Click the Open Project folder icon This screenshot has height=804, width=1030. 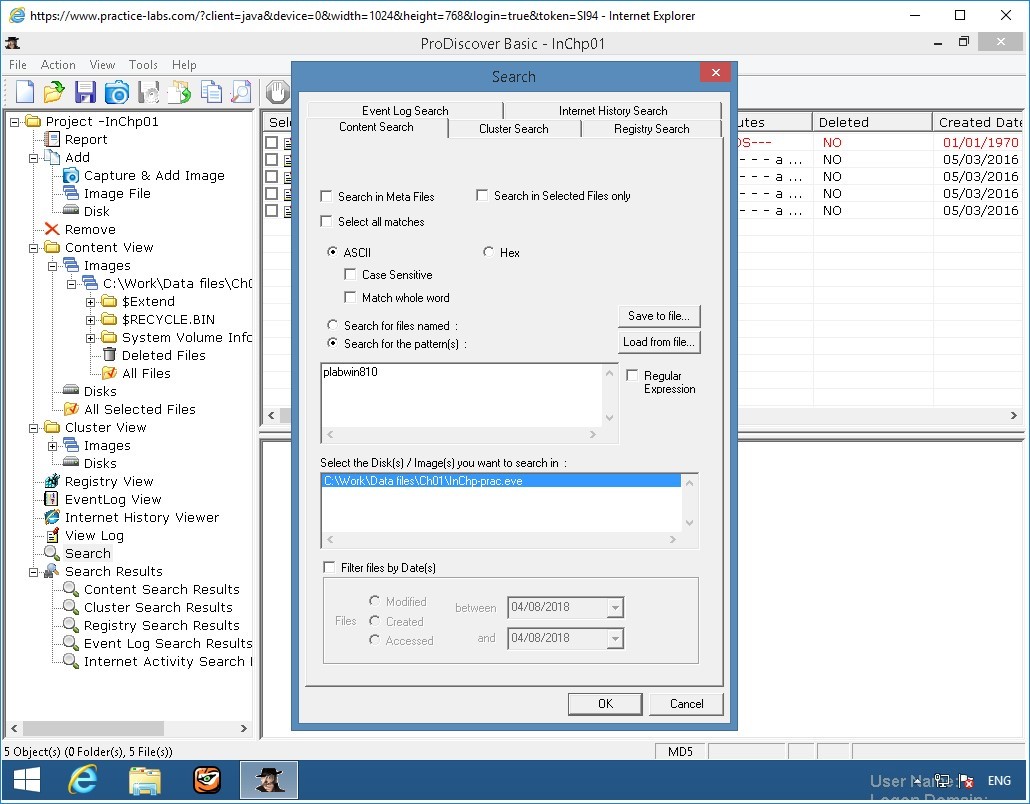point(54,92)
